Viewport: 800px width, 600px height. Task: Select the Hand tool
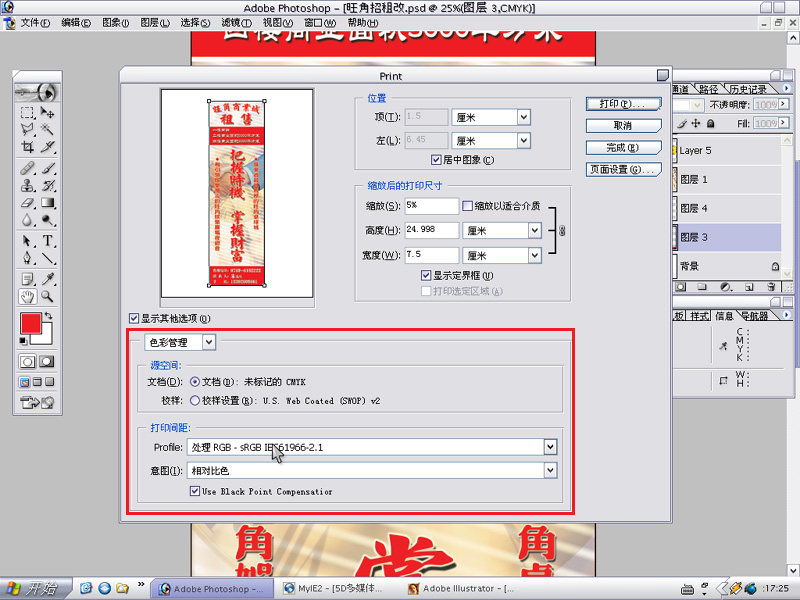(27, 296)
